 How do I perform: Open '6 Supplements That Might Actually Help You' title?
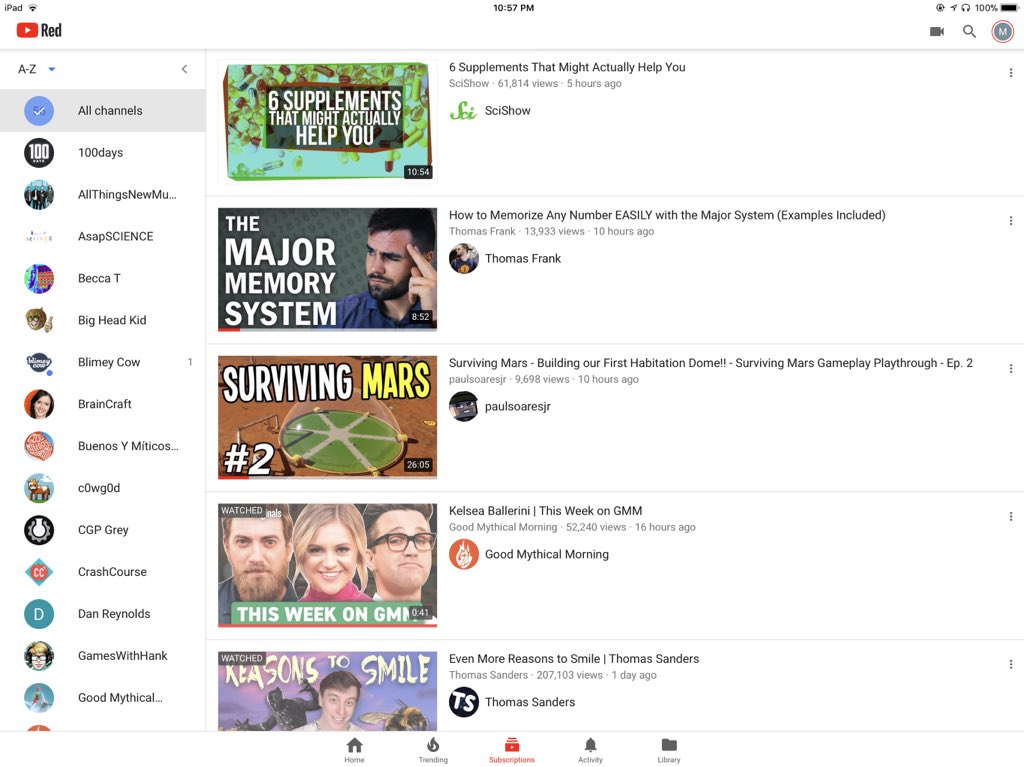pos(567,67)
